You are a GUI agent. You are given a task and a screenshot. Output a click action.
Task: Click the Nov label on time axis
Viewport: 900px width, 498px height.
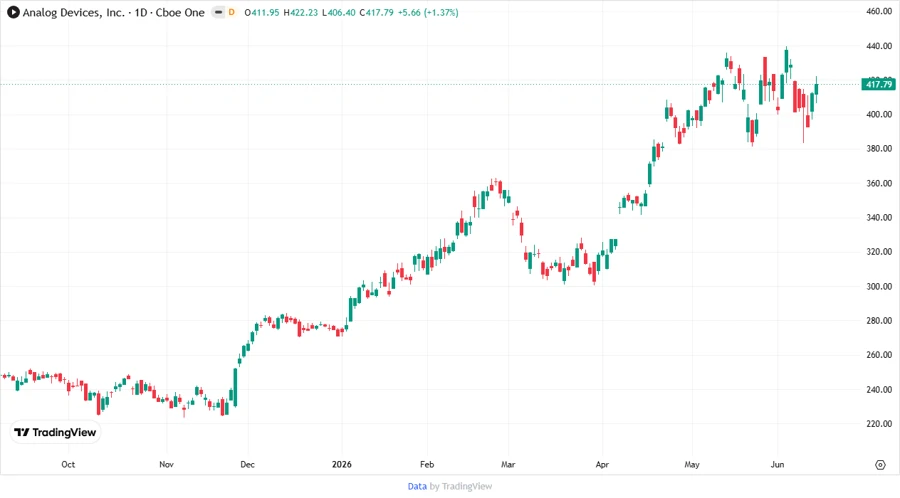pos(166,464)
